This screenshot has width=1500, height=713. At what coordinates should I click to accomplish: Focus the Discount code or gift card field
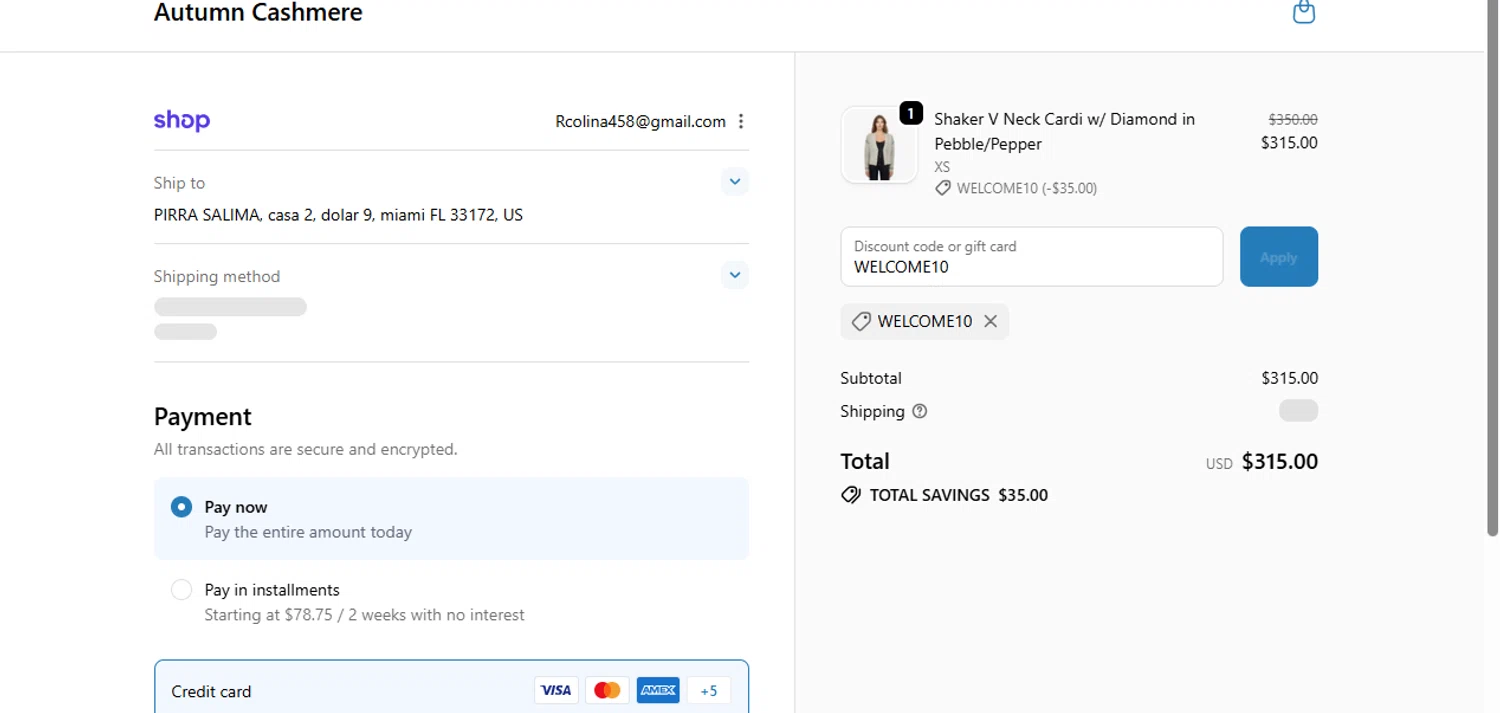click(x=1032, y=257)
